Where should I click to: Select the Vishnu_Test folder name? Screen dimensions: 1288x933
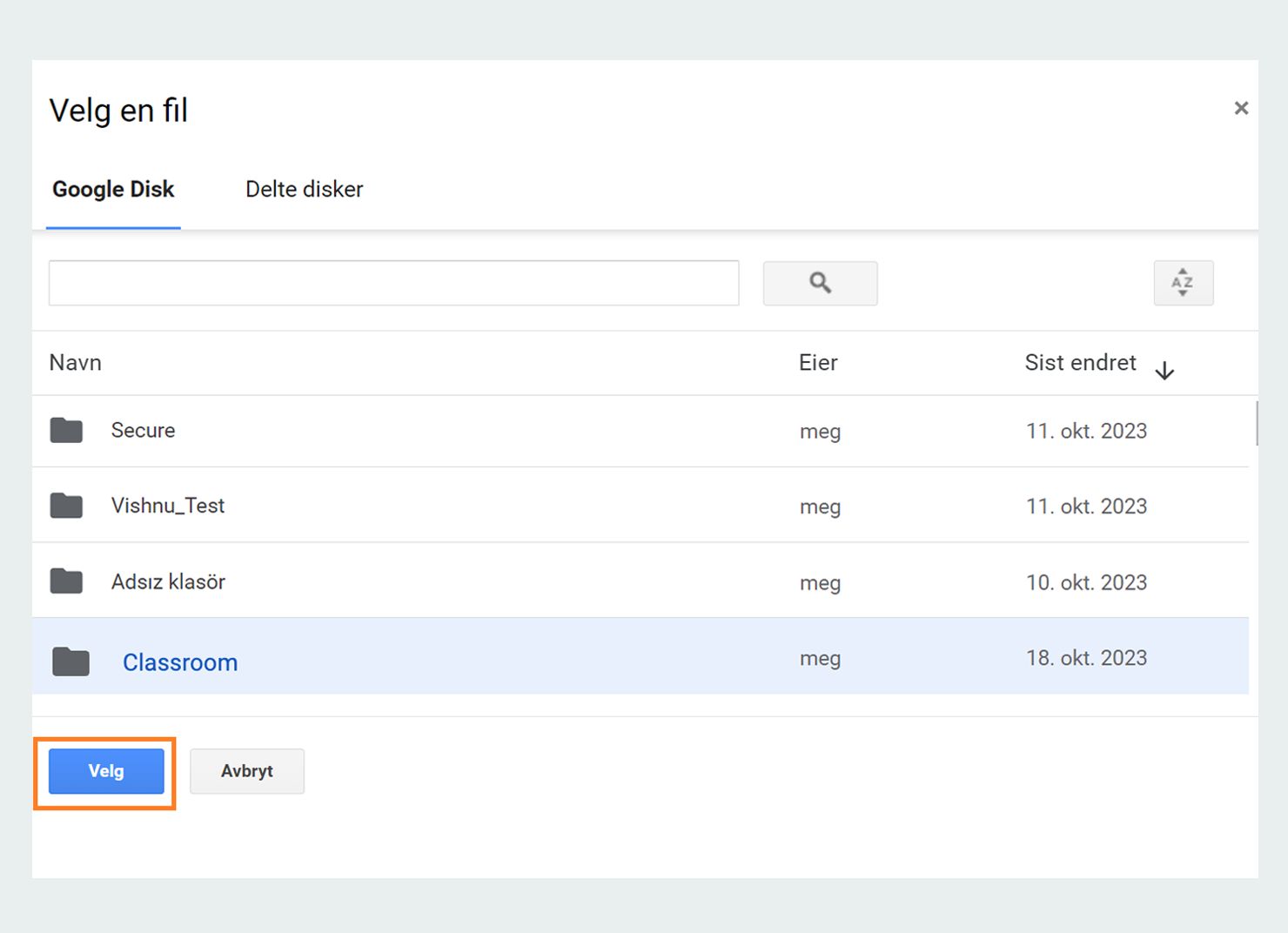pyautogui.click(x=168, y=506)
